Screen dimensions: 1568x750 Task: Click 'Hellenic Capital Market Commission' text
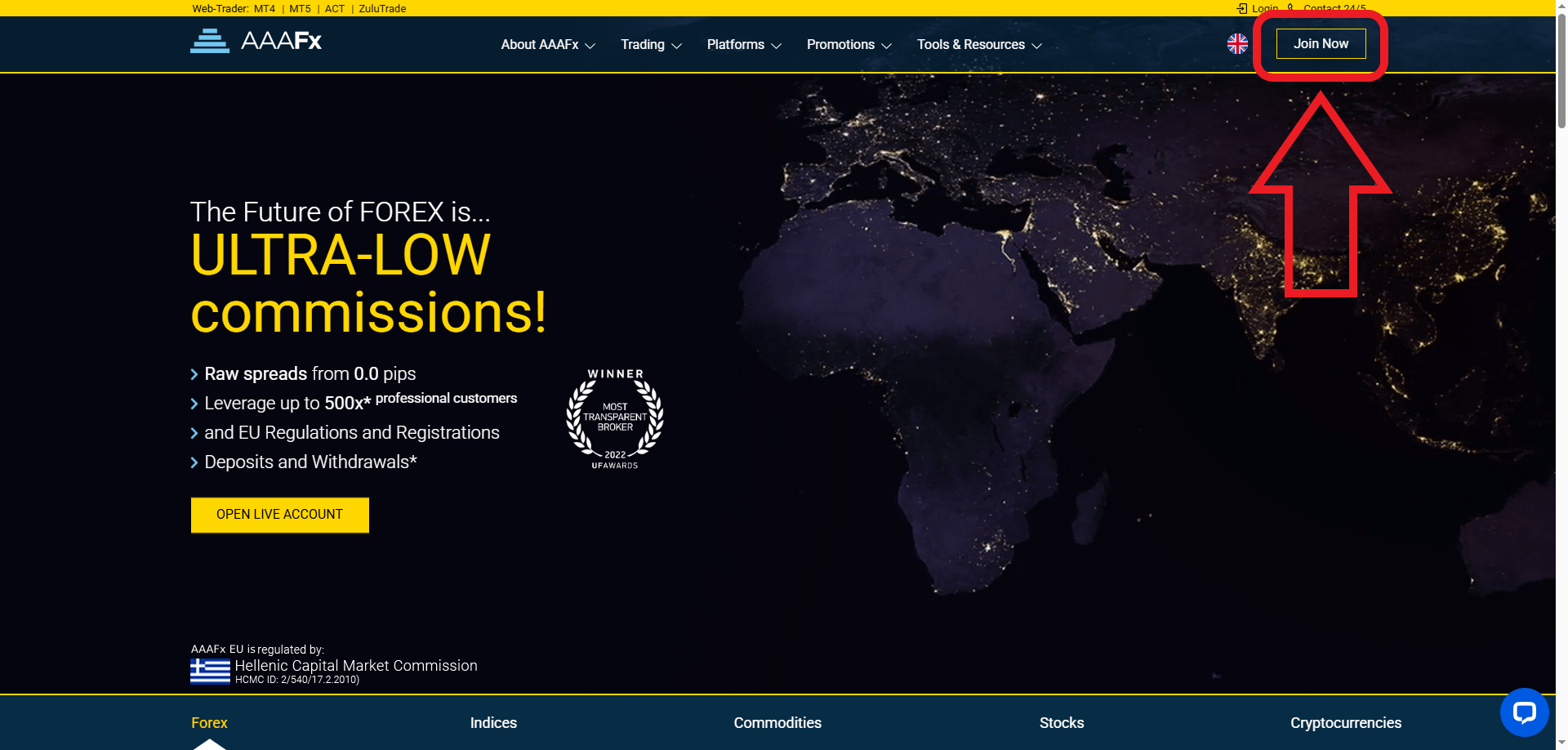pyautogui.click(x=356, y=666)
